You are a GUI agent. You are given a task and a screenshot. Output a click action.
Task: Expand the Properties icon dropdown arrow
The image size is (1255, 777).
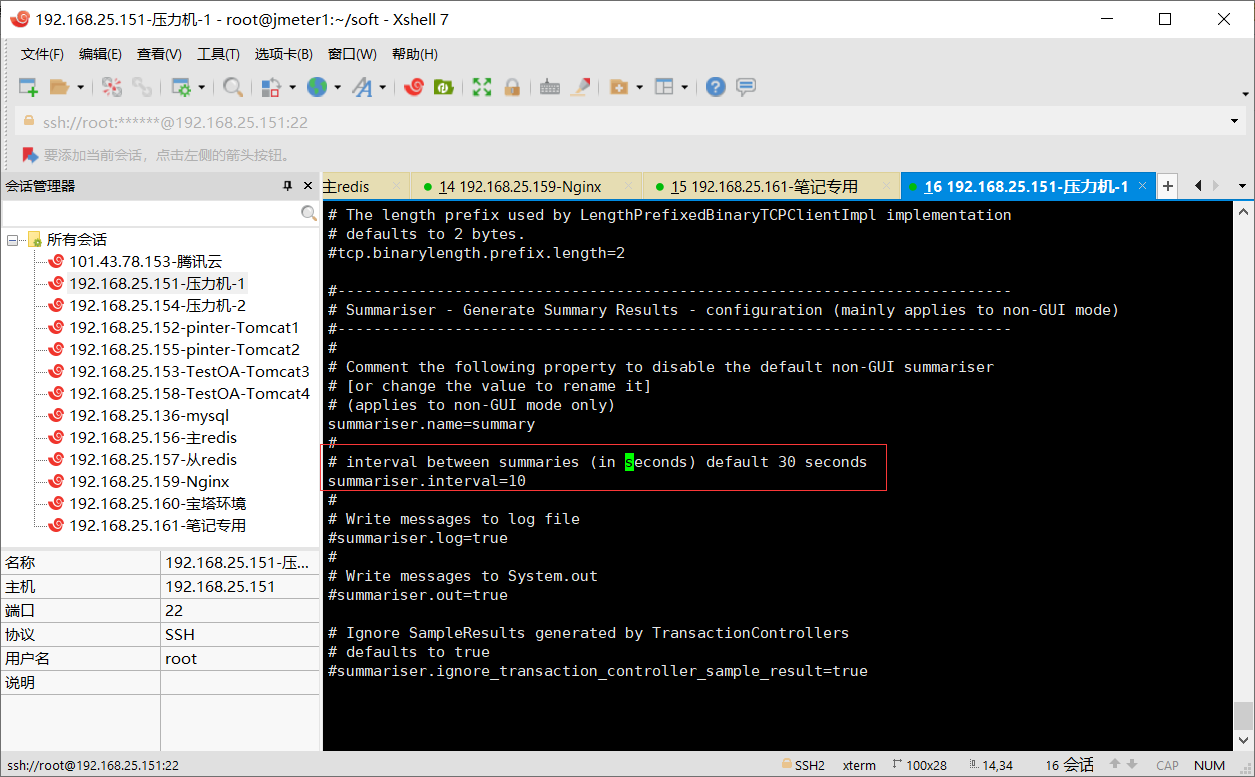201,87
